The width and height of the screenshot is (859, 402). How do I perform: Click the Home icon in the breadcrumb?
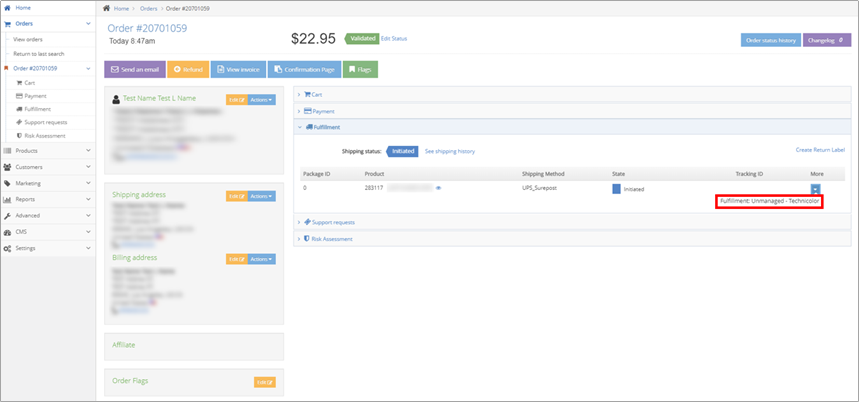[x=107, y=8]
